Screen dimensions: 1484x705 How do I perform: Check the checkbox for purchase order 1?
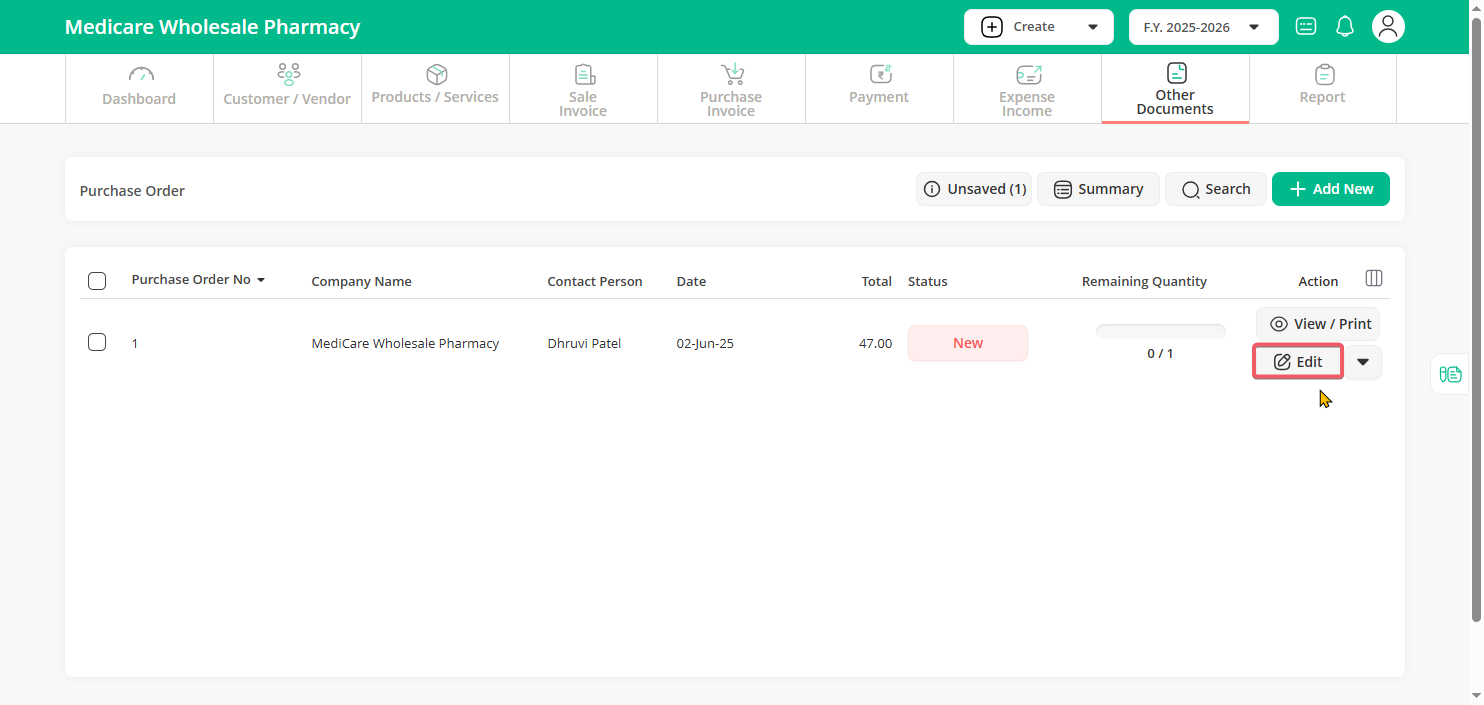(x=97, y=342)
